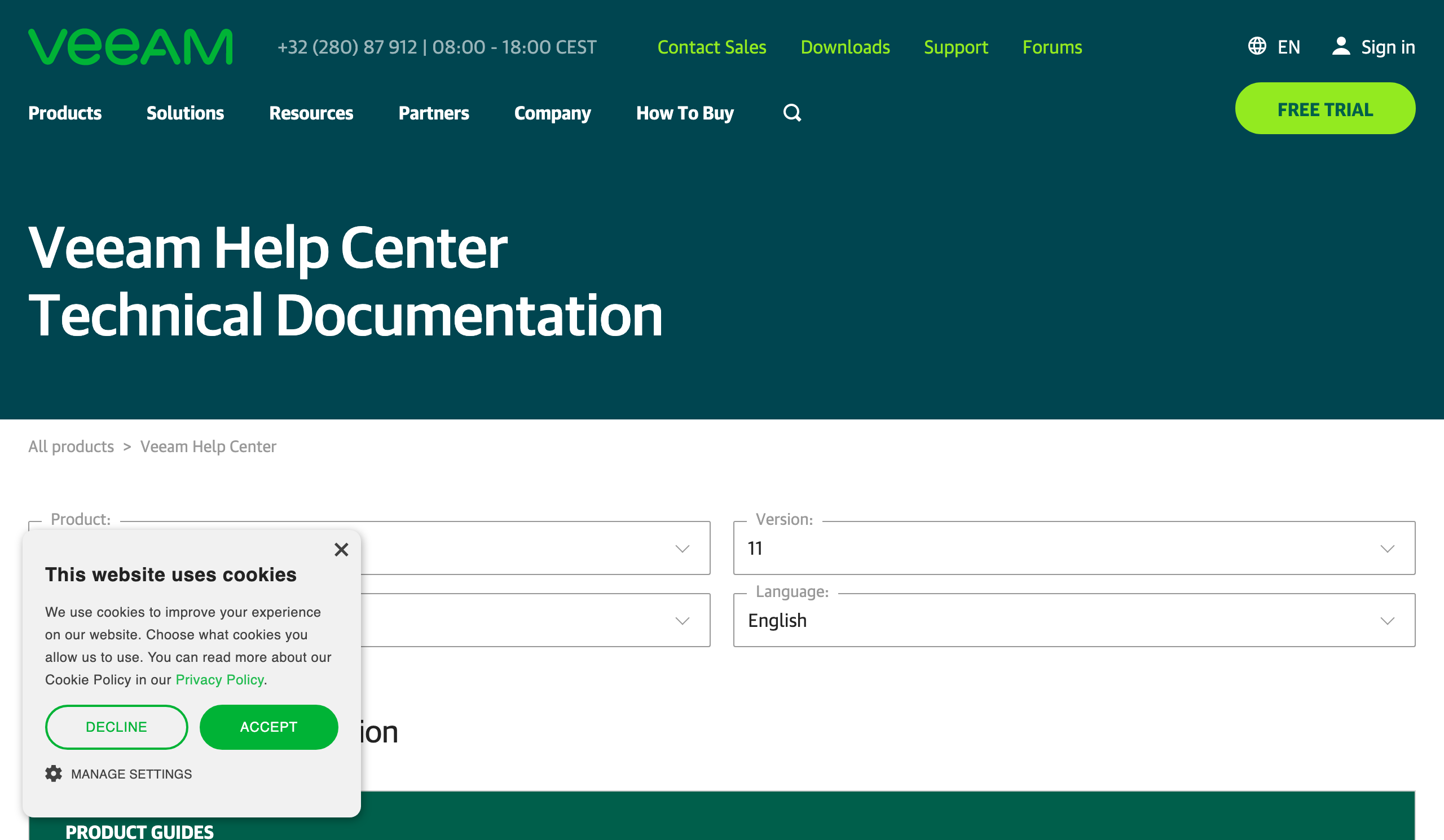This screenshot has width=1444, height=840.
Task: Click the Veeam Help Center breadcrumb
Action: pyautogui.click(x=208, y=446)
